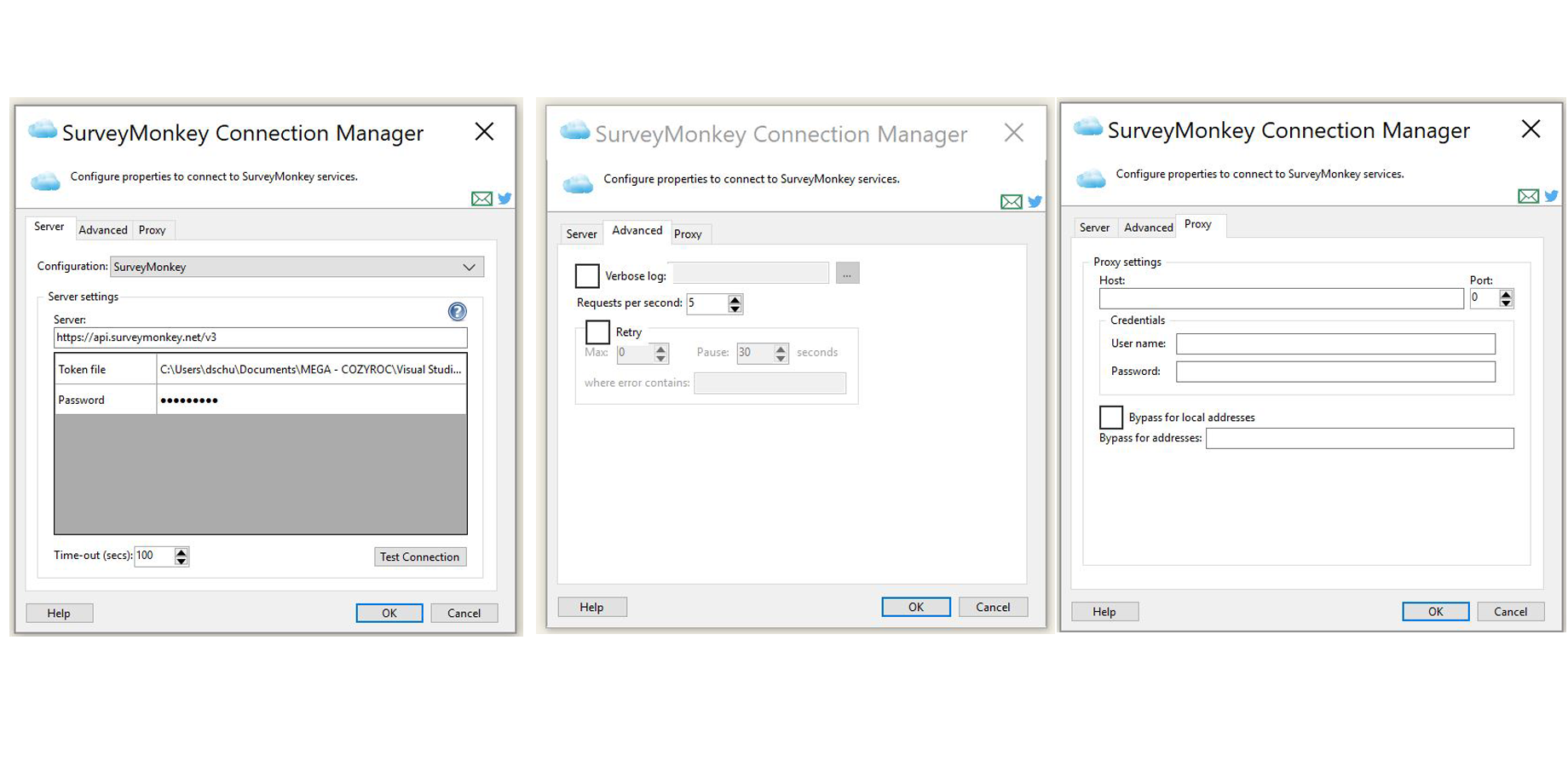This screenshot has width=1568, height=767.
Task: Click Cancel in the Advanced settings window
Action: click(993, 607)
